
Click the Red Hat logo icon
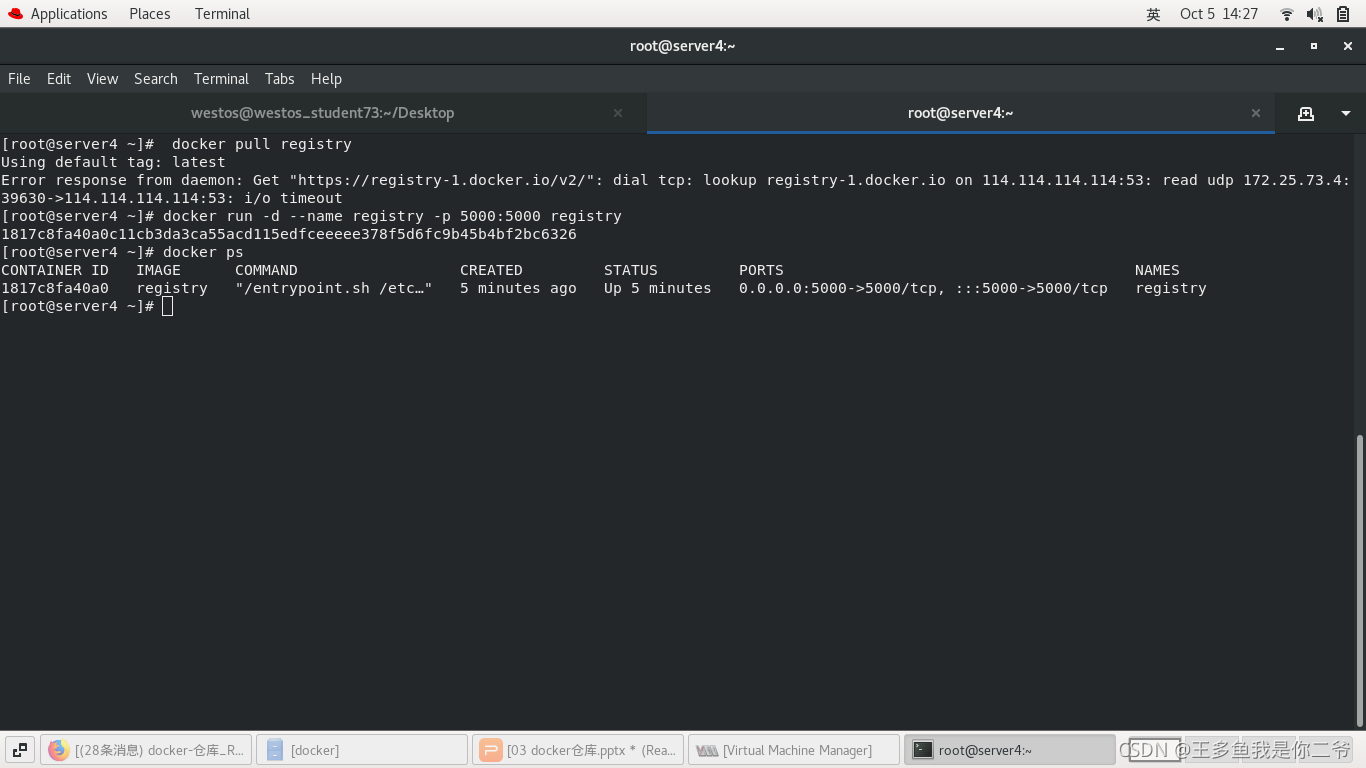tap(14, 14)
